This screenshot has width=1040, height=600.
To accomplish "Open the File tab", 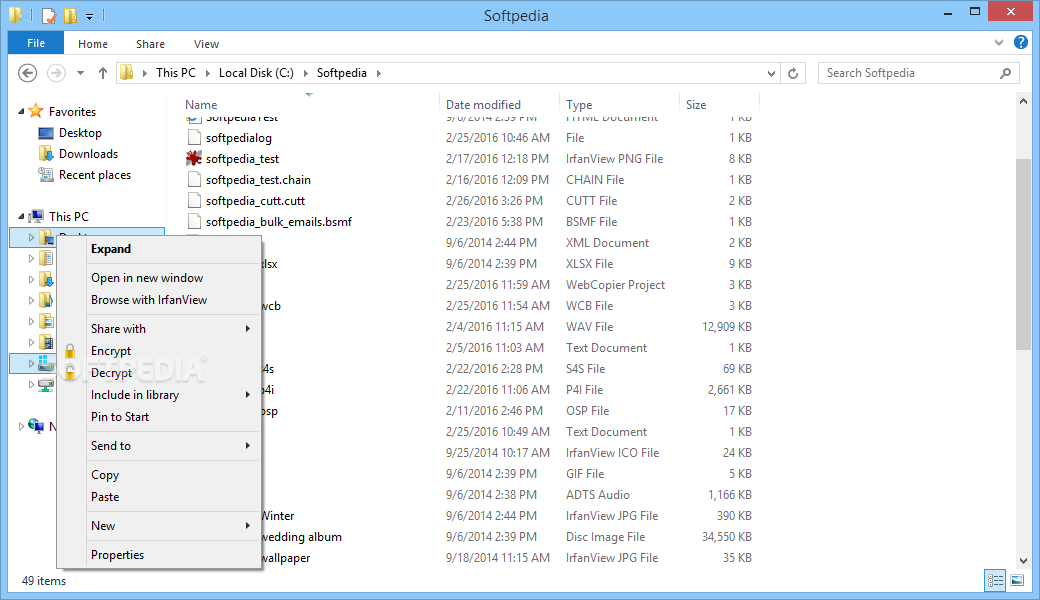I will [36, 43].
